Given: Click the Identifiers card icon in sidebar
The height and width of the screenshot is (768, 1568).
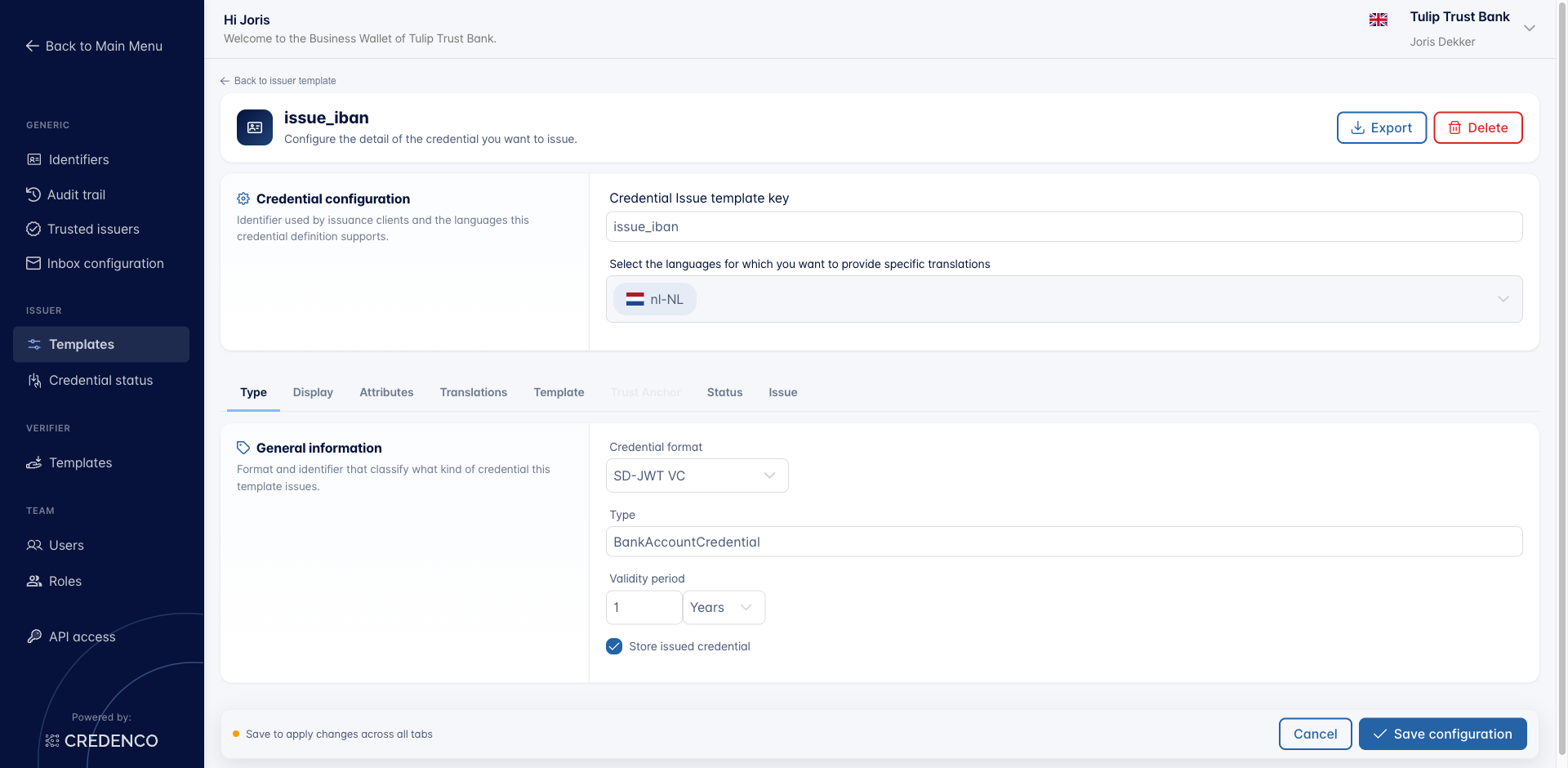Looking at the screenshot, I should click(x=33, y=159).
